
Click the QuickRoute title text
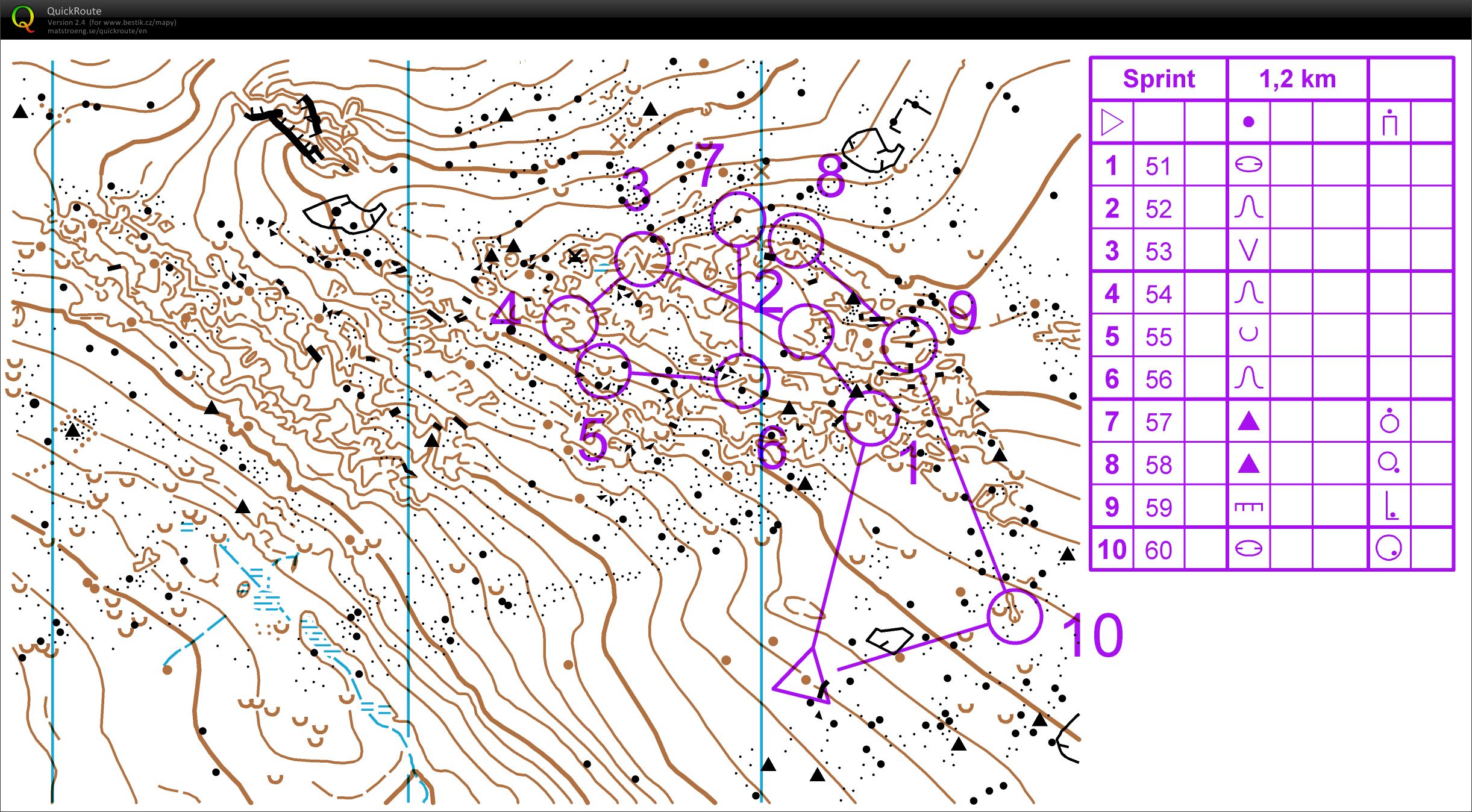click(x=74, y=11)
